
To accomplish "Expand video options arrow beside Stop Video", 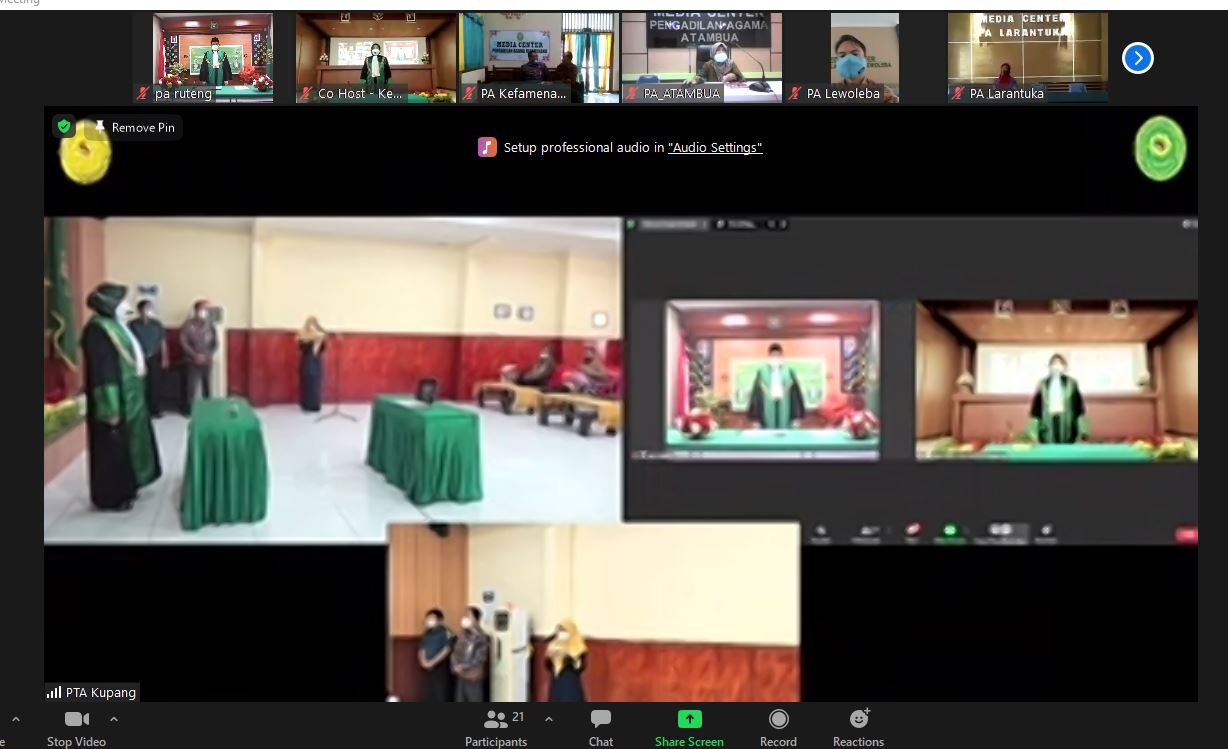I will 114,719.
